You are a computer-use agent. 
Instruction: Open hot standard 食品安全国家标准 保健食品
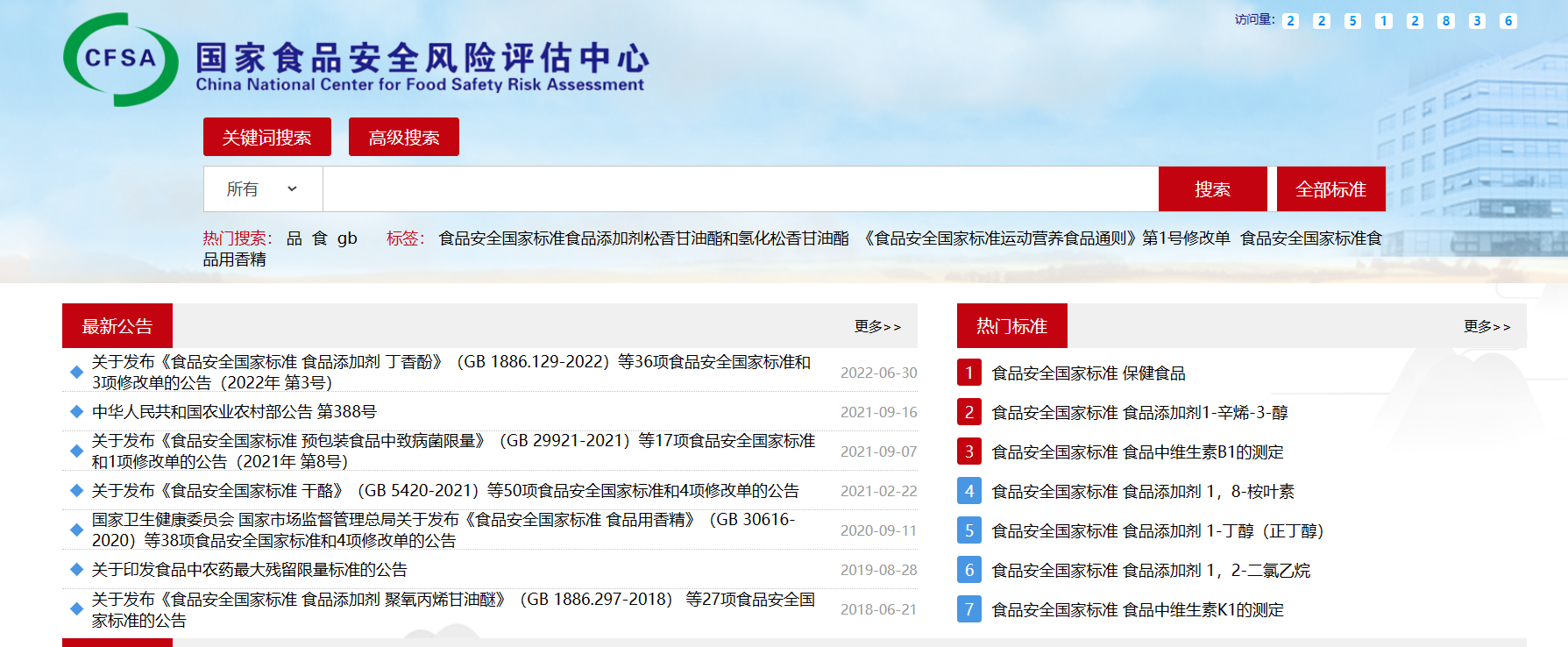click(x=1089, y=373)
